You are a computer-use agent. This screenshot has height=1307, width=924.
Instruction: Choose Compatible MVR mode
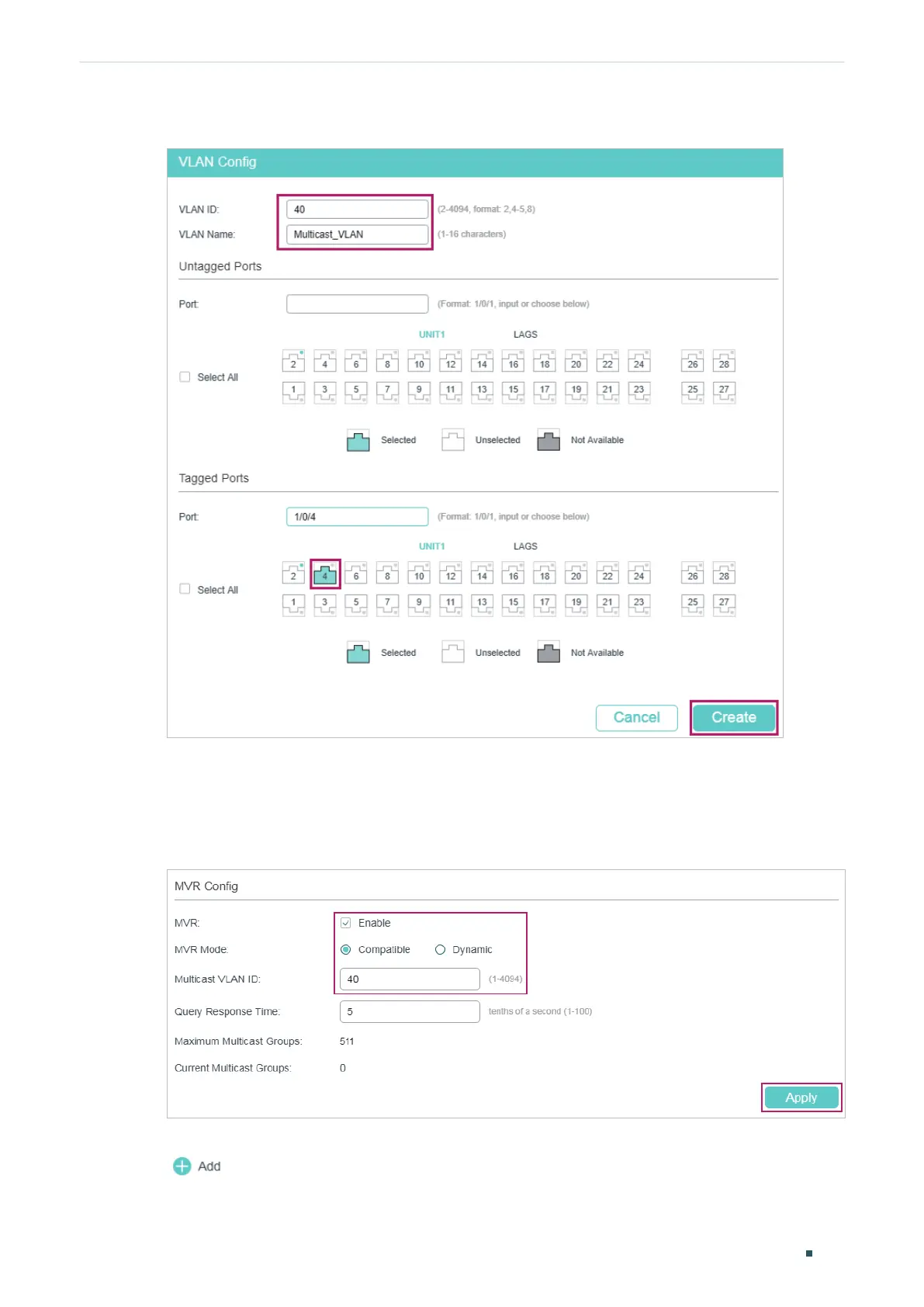(x=346, y=949)
